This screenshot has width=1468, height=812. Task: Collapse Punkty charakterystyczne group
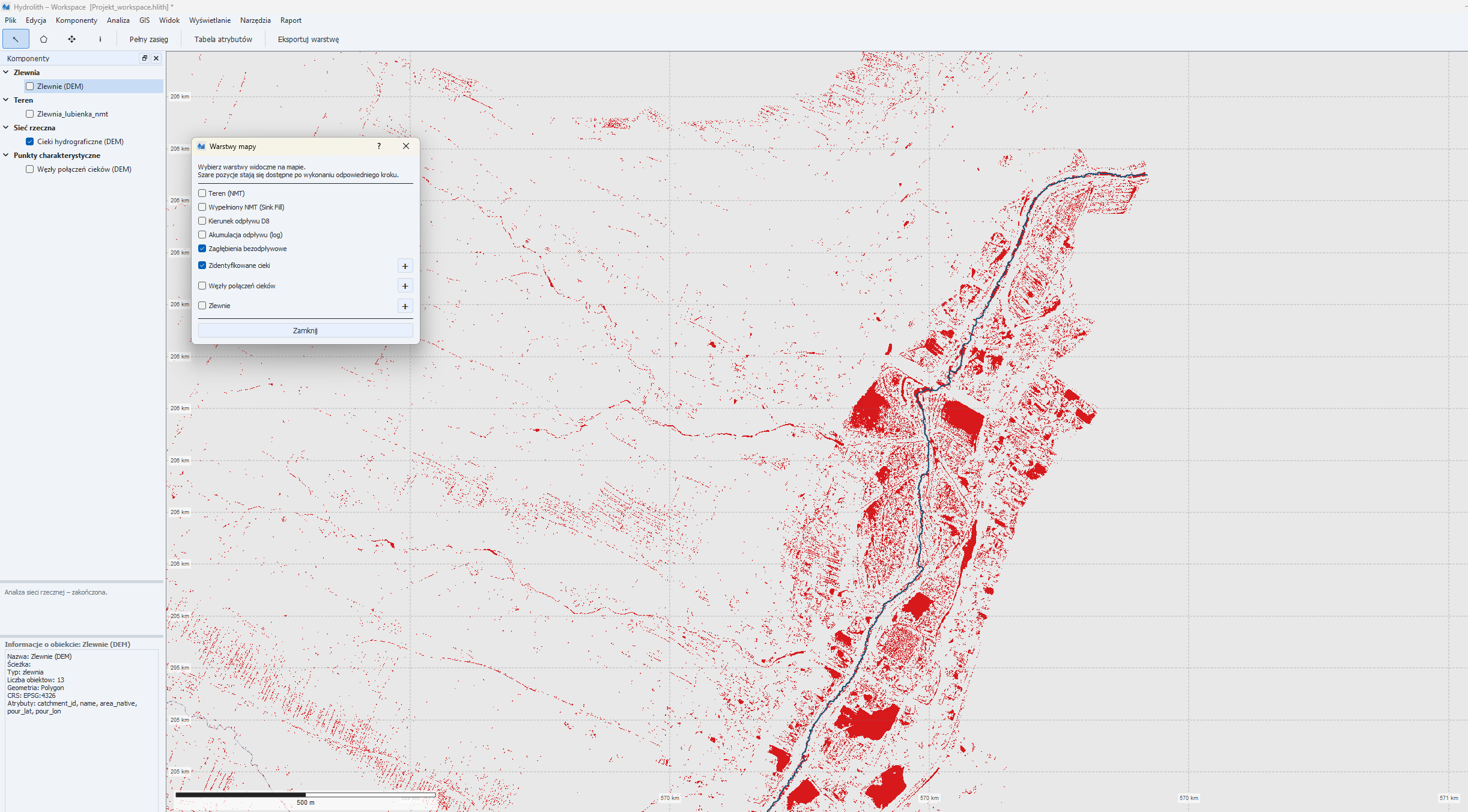click(x=6, y=155)
